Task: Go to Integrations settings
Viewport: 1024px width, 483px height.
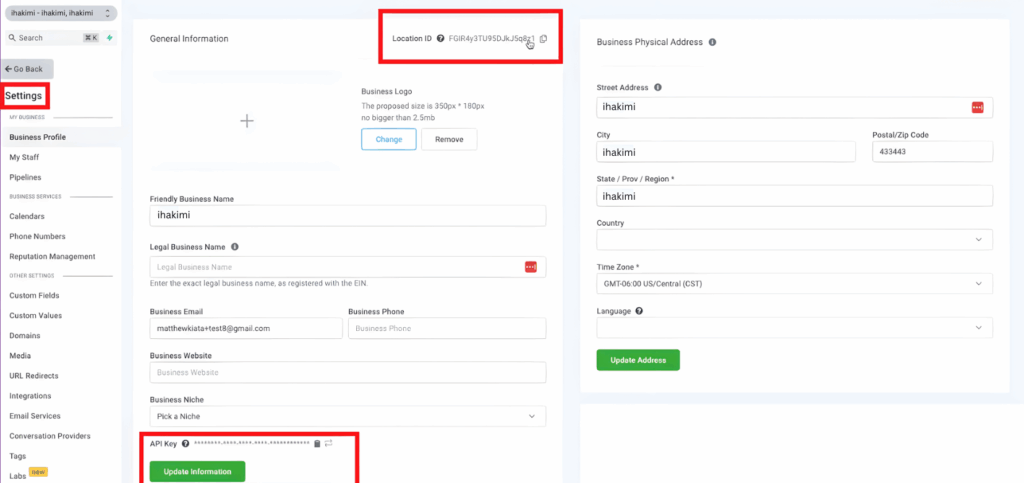Action: point(30,396)
